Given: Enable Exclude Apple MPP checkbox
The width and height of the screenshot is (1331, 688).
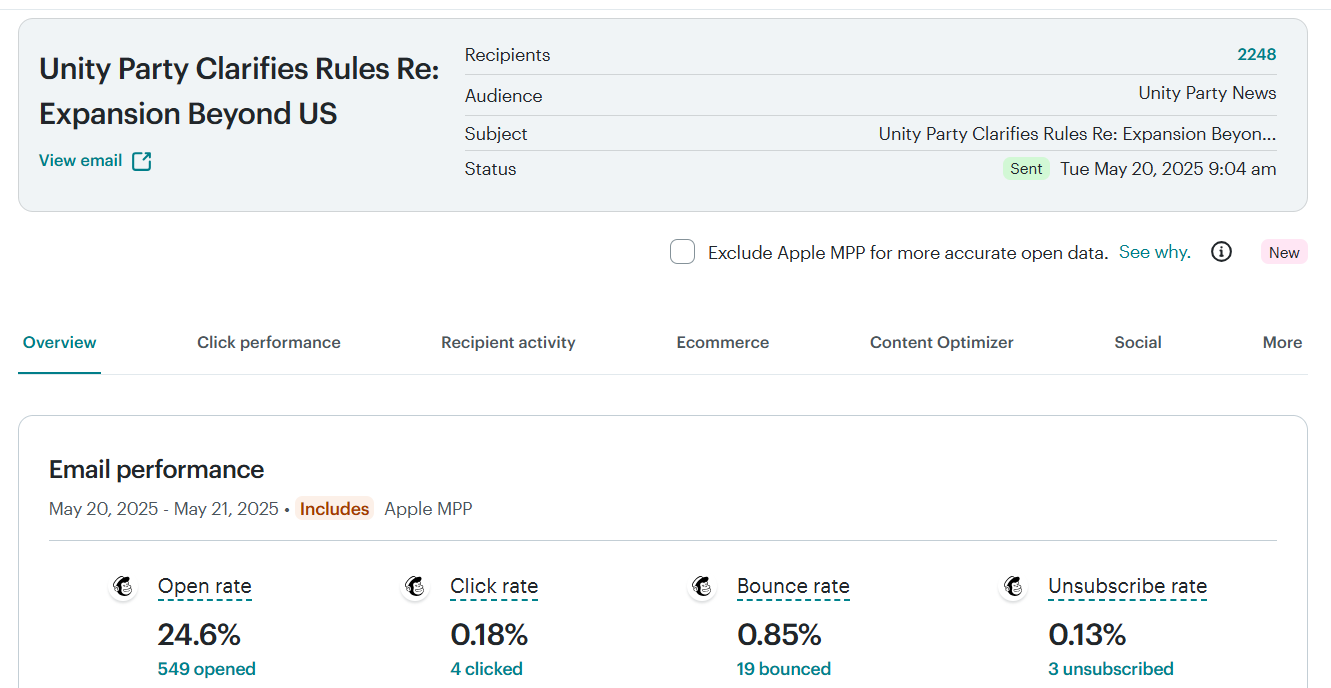Looking at the screenshot, I should (682, 252).
